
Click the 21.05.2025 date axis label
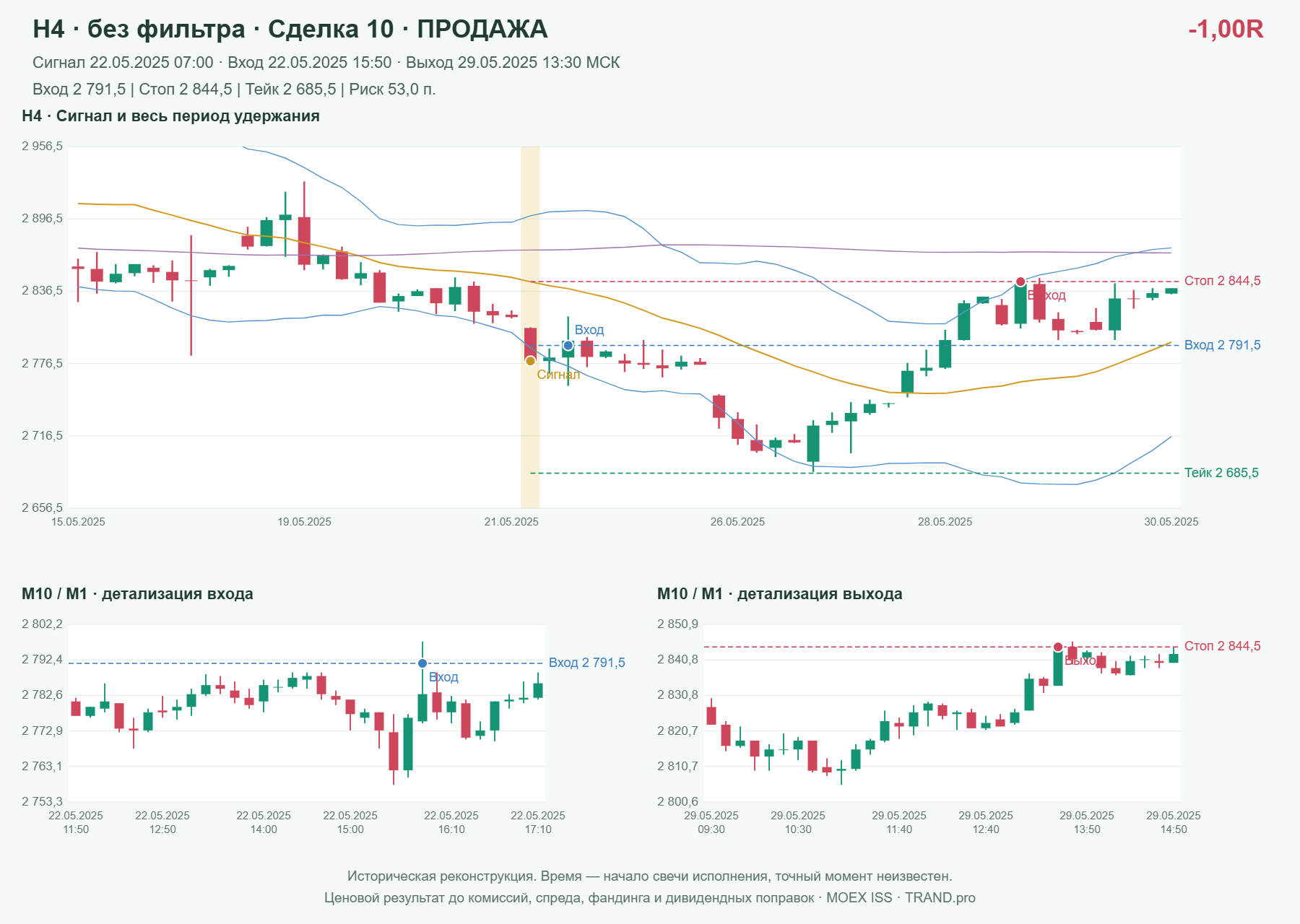point(511,522)
